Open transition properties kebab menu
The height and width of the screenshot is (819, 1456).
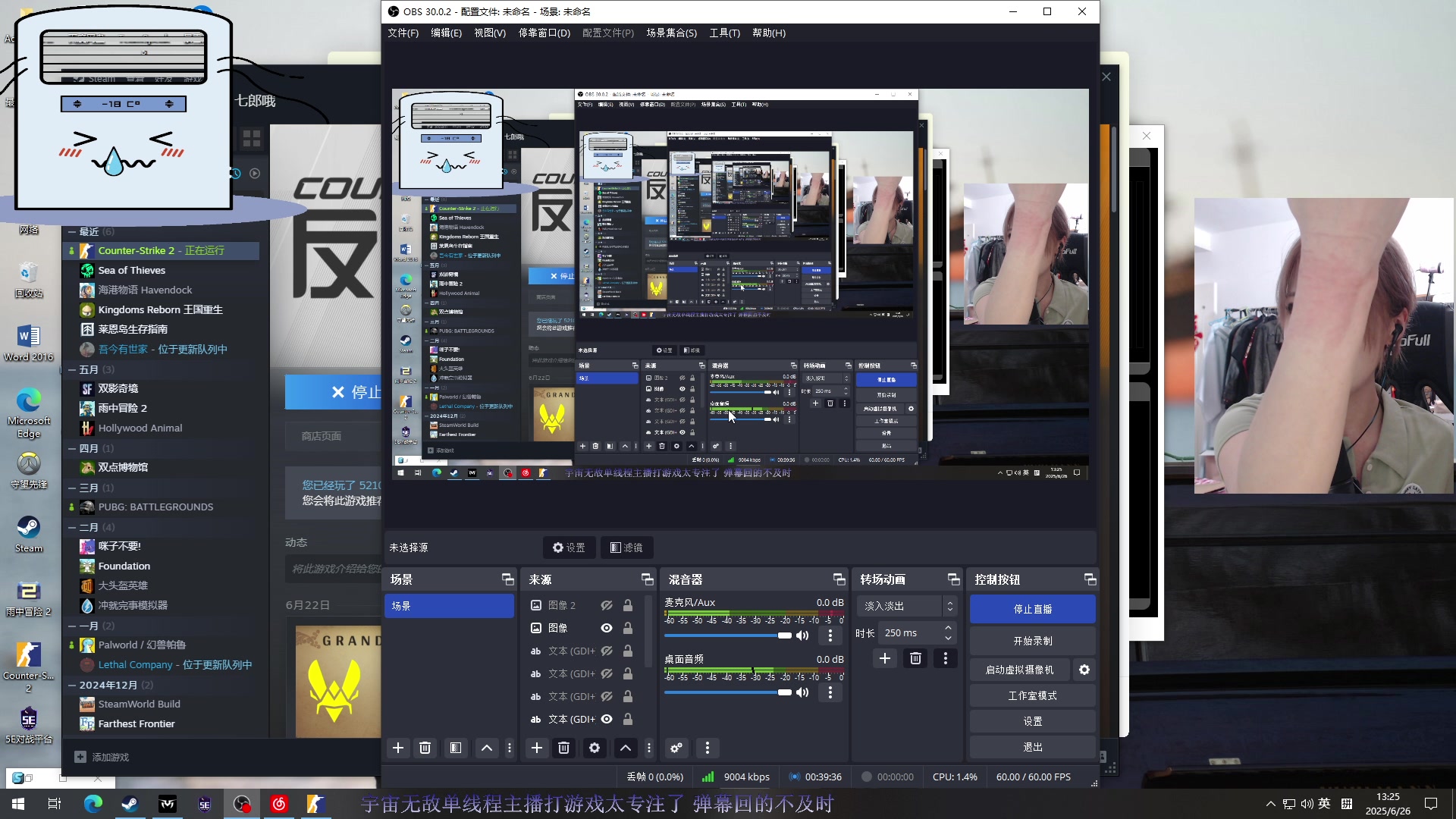coord(946,658)
